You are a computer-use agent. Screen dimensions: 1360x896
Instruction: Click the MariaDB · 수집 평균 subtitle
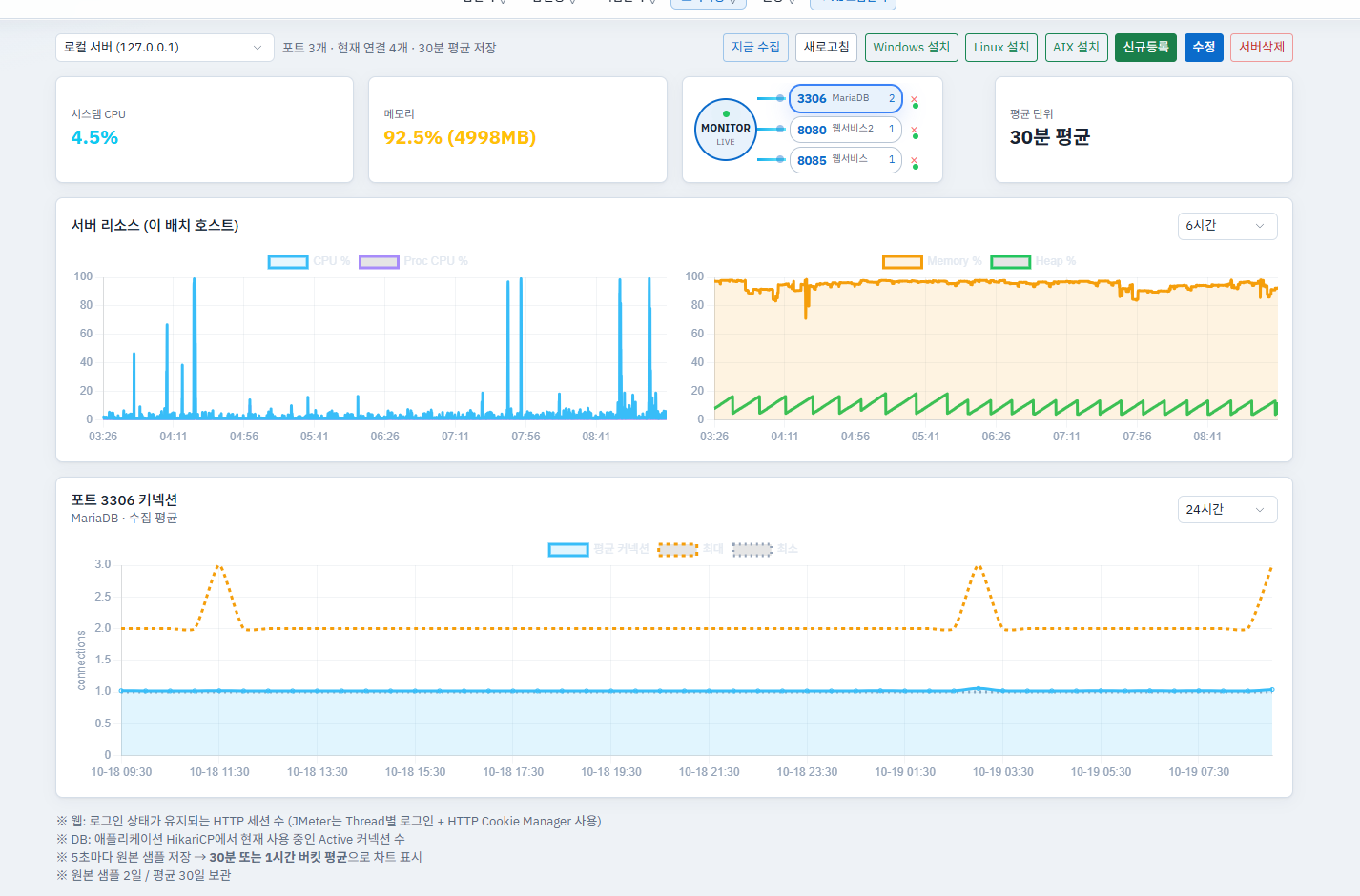[124, 519]
